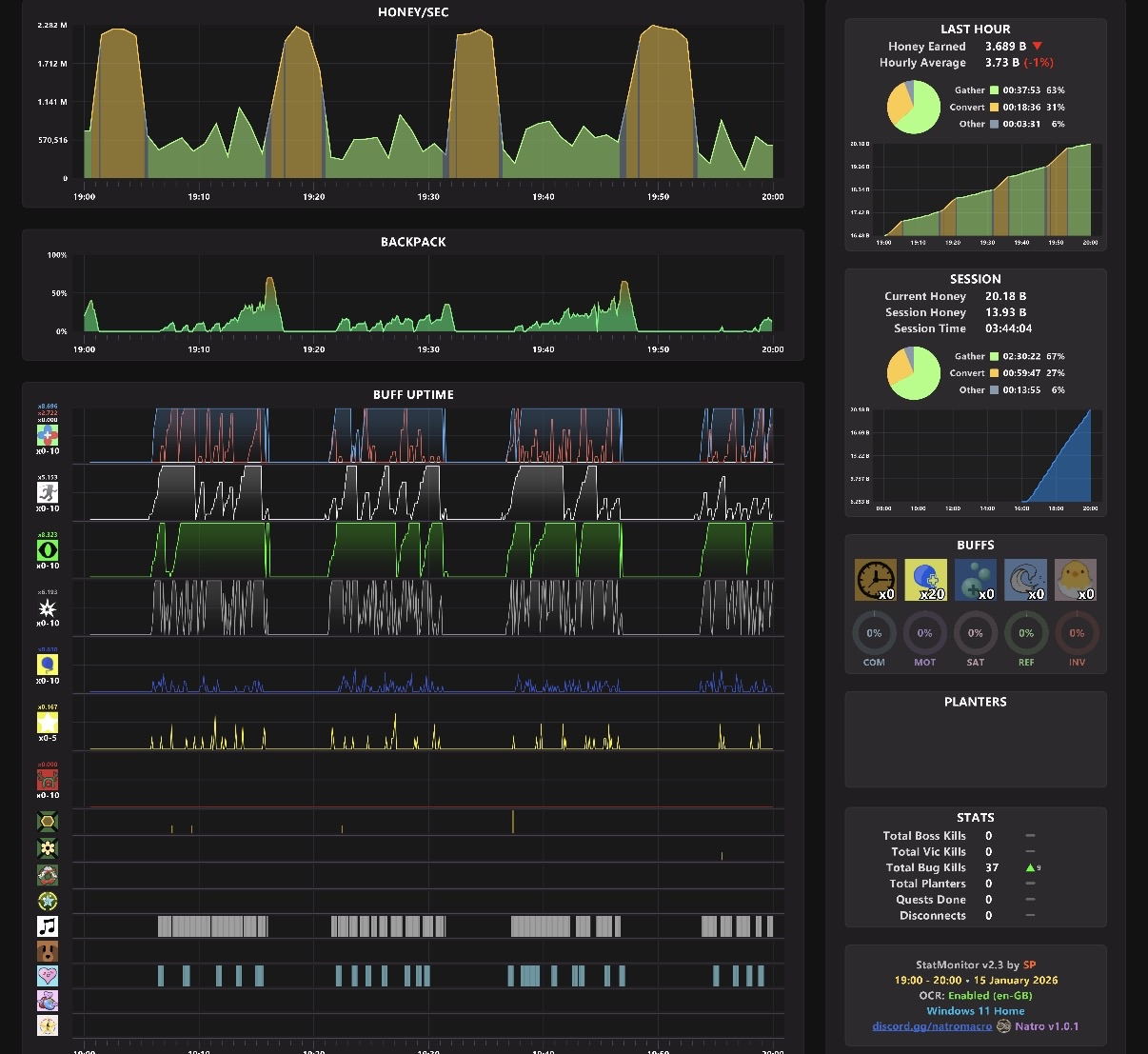
Task: Open the discord.gg/natromacro link
Action: click(x=932, y=1026)
